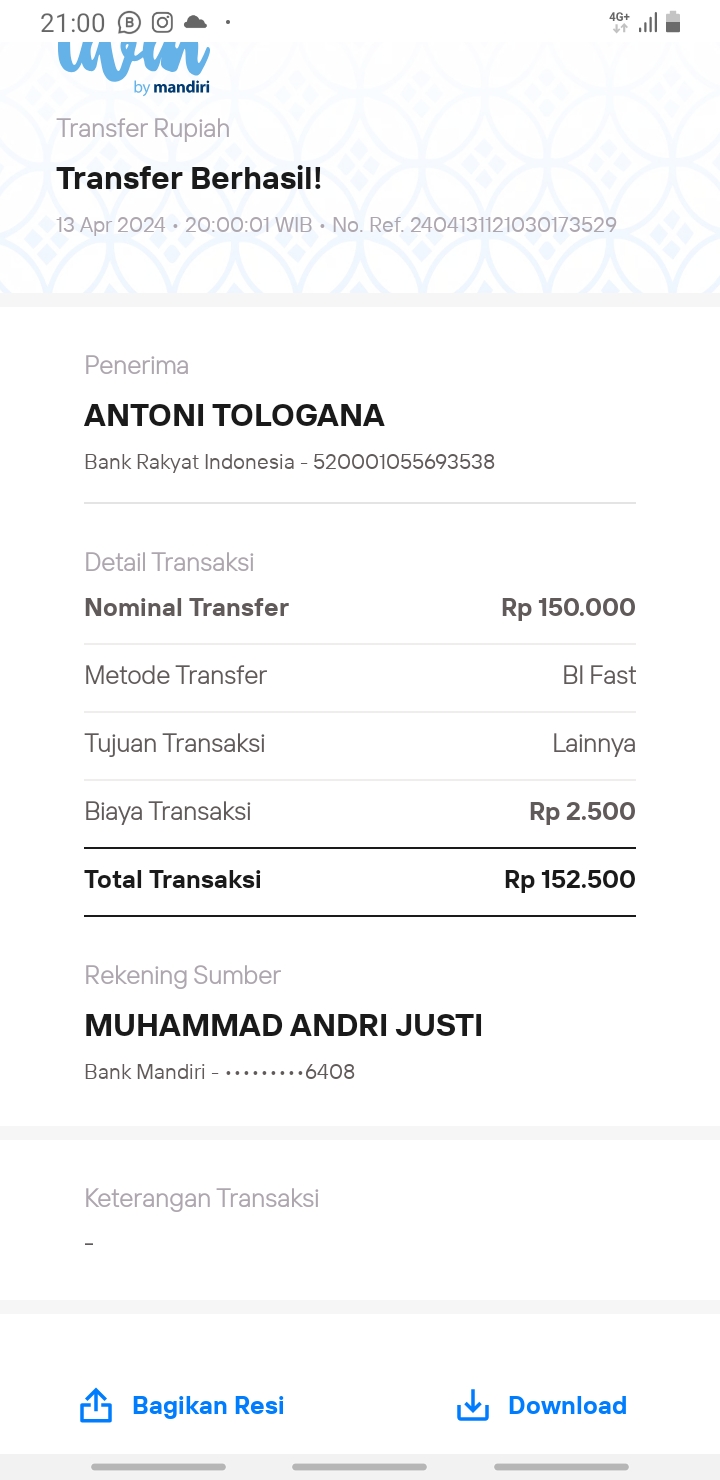
Task: Tap the status bar clock showing 21:00
Action: (x=72, y=23)
